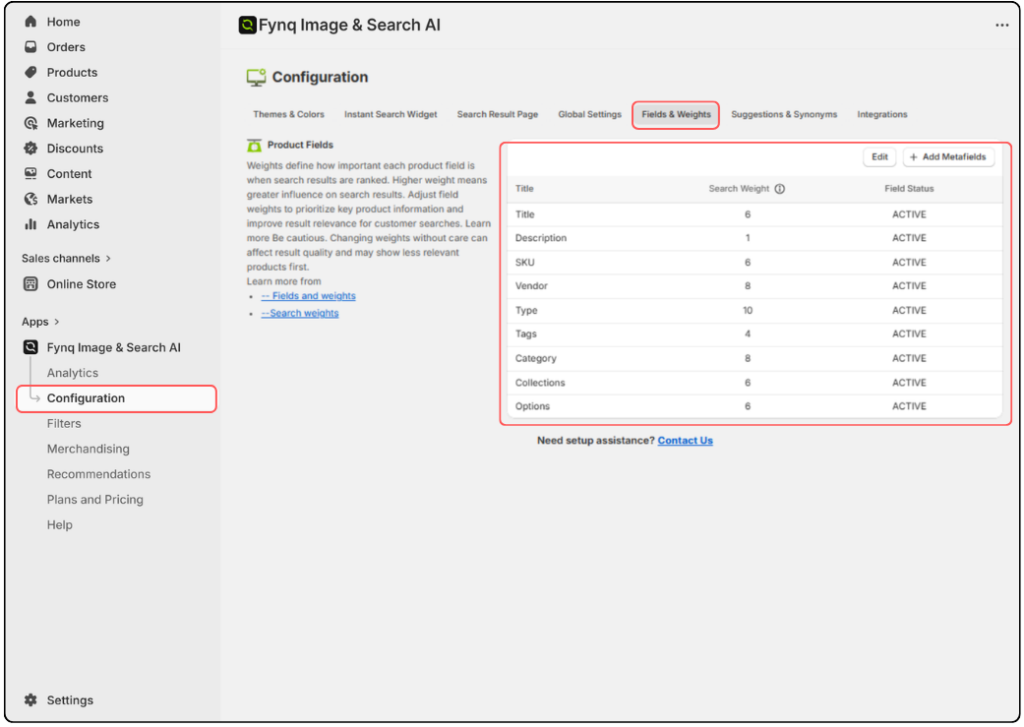Image resolution: width=1024 pixels, height=727 pixels.
Task: Click the Vendor field row
Action: (x=754, y=286)
